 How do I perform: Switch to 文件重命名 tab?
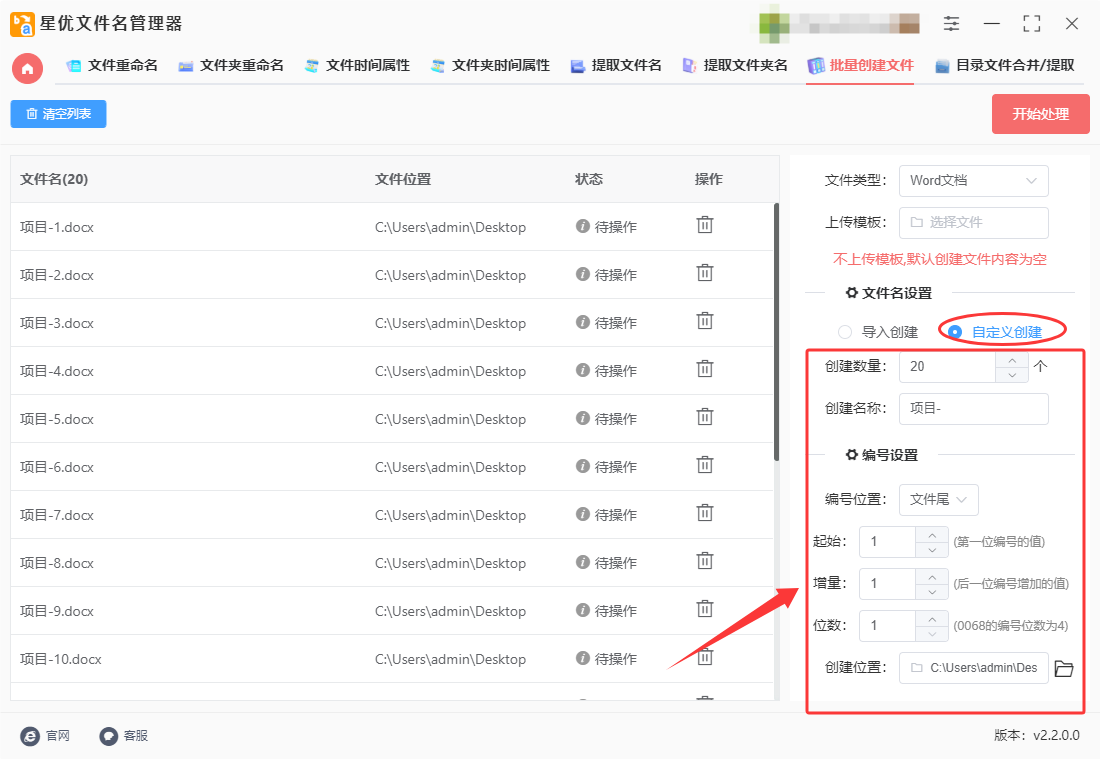tap(112, 66)
